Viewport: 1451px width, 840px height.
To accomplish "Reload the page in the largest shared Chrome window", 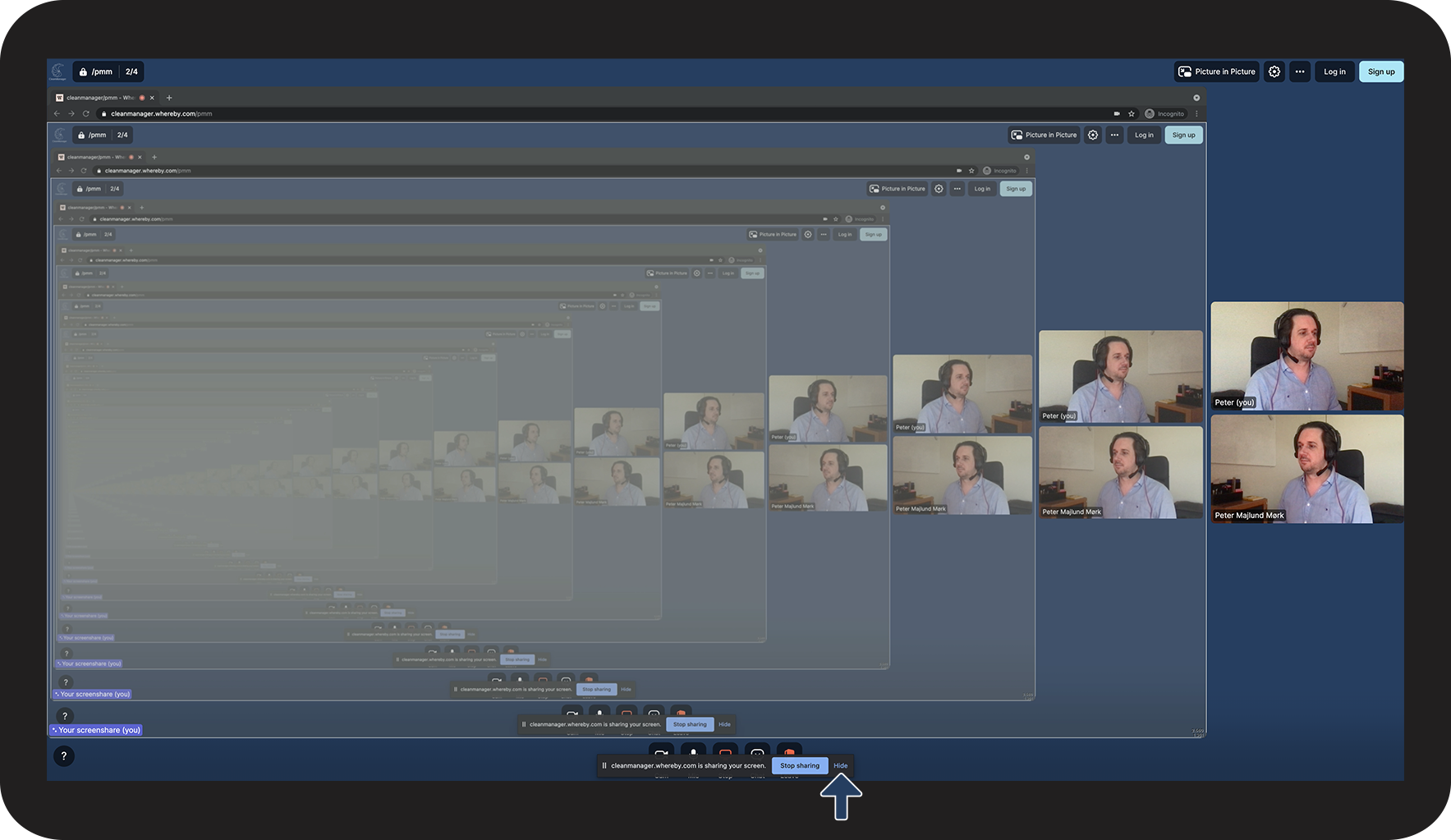I will point(86,114).
